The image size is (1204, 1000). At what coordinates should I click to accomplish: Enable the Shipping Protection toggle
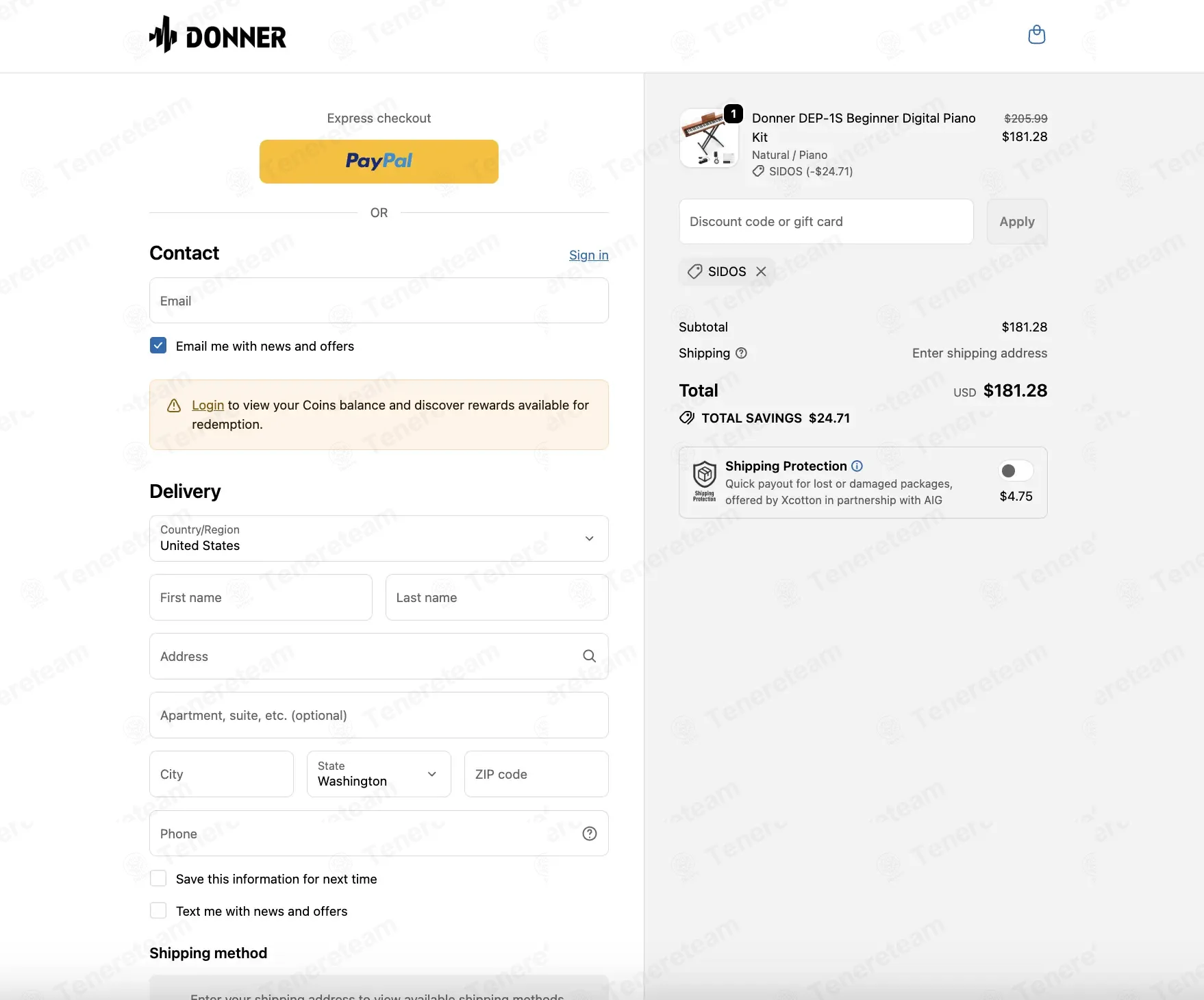pos(1016,471)
